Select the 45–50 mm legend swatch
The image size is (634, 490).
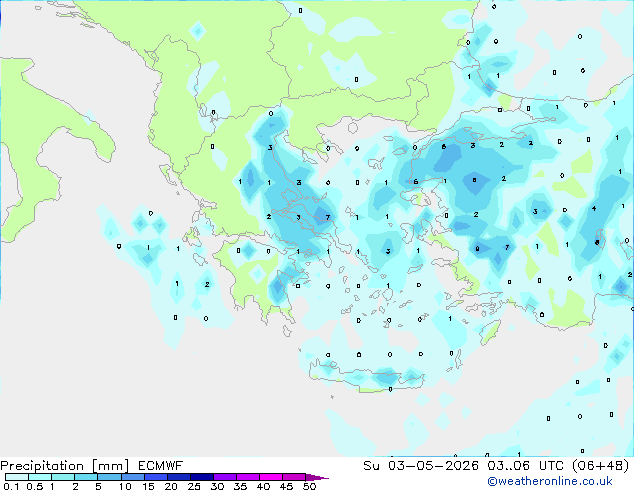294,477
